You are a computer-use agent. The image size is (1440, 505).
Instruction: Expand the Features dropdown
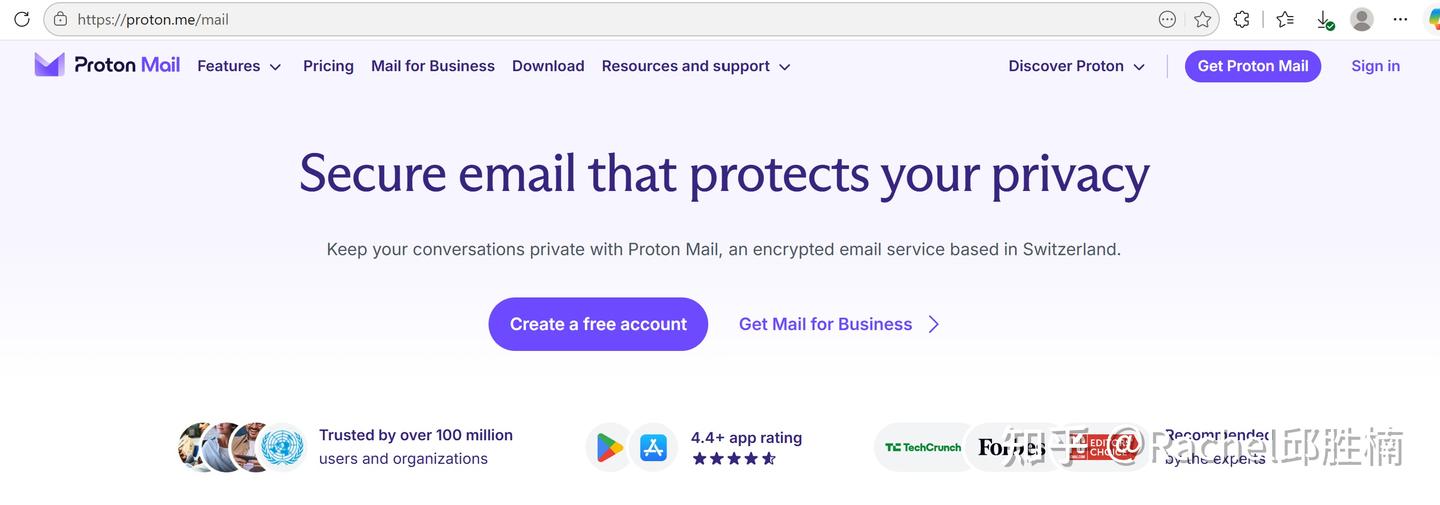click(x=240, y=66)
